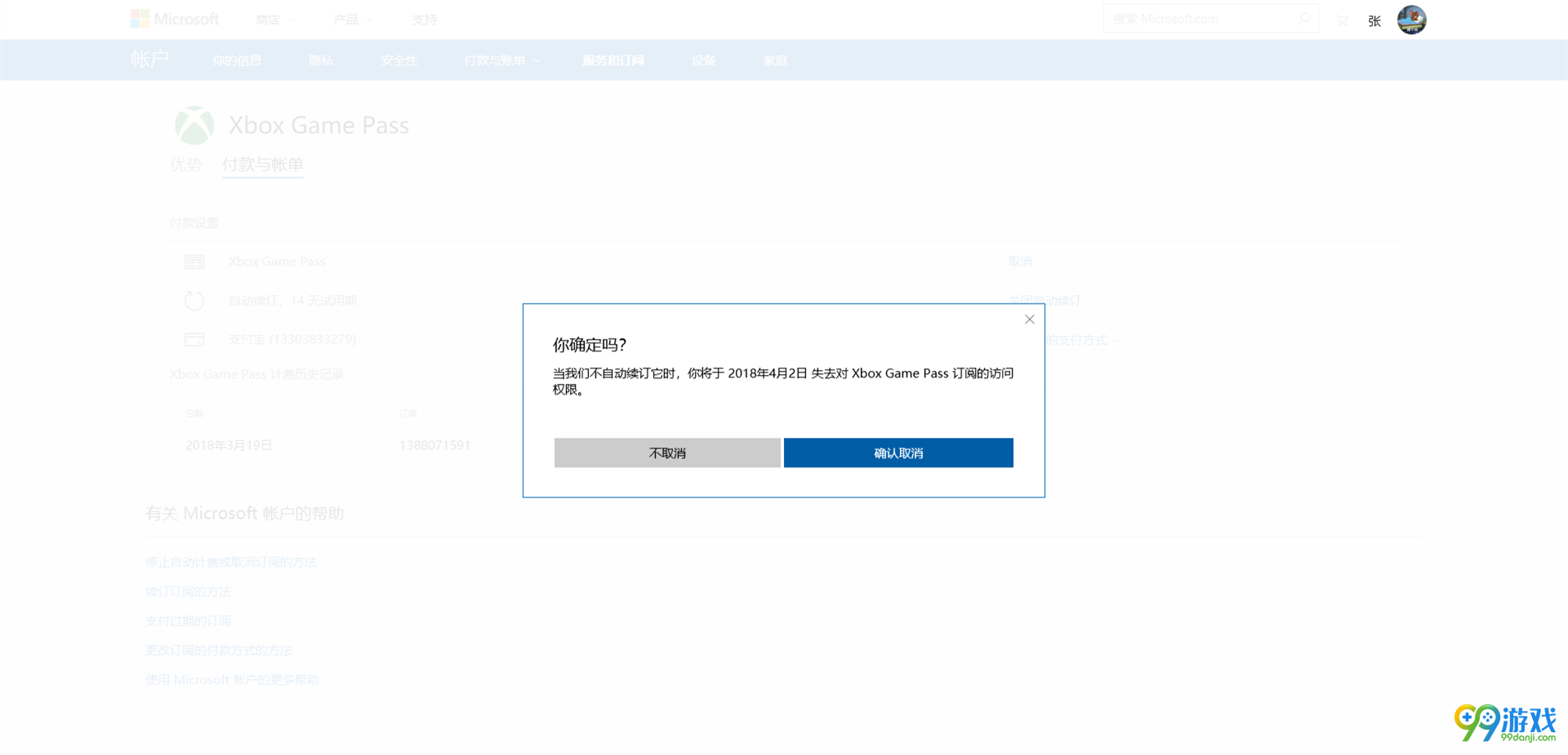Open 支付过期的订阅 help link
The height and width of the screenshot is (755, 1568).
(188, 621)
